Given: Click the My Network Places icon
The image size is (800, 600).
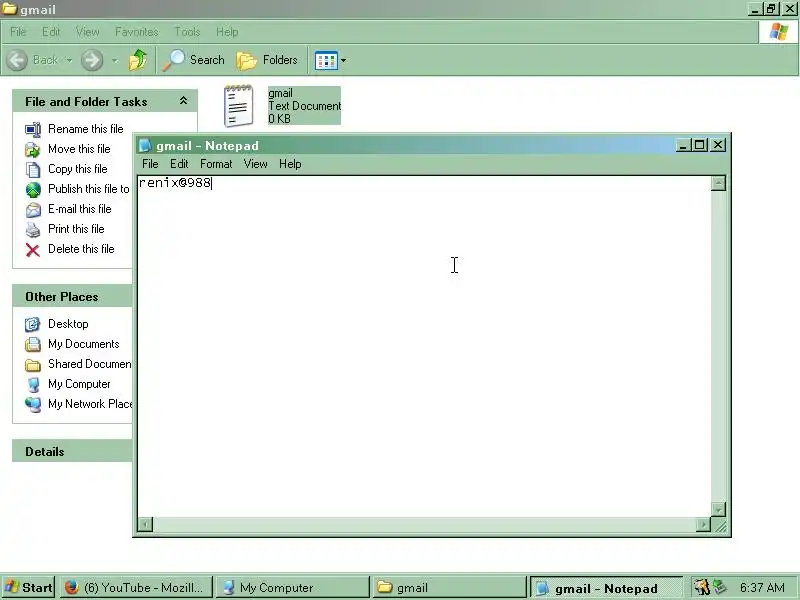Looking at the screenshot, I should click(x=33, y=404).
